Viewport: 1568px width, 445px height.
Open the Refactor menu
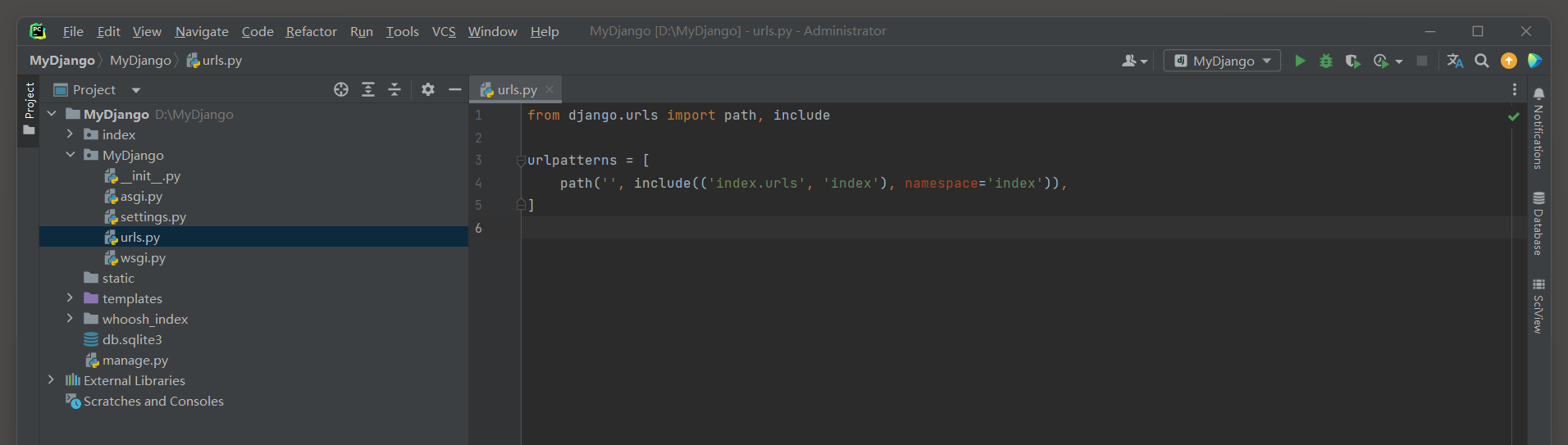(x=311, y=31)
